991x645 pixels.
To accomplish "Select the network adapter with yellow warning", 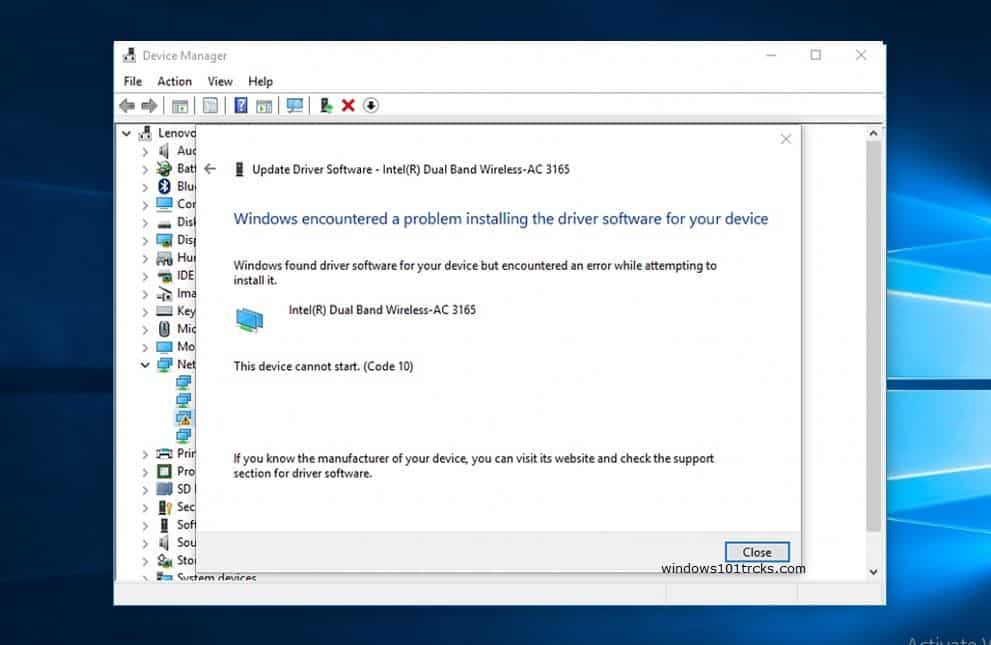I will [184, 418].
